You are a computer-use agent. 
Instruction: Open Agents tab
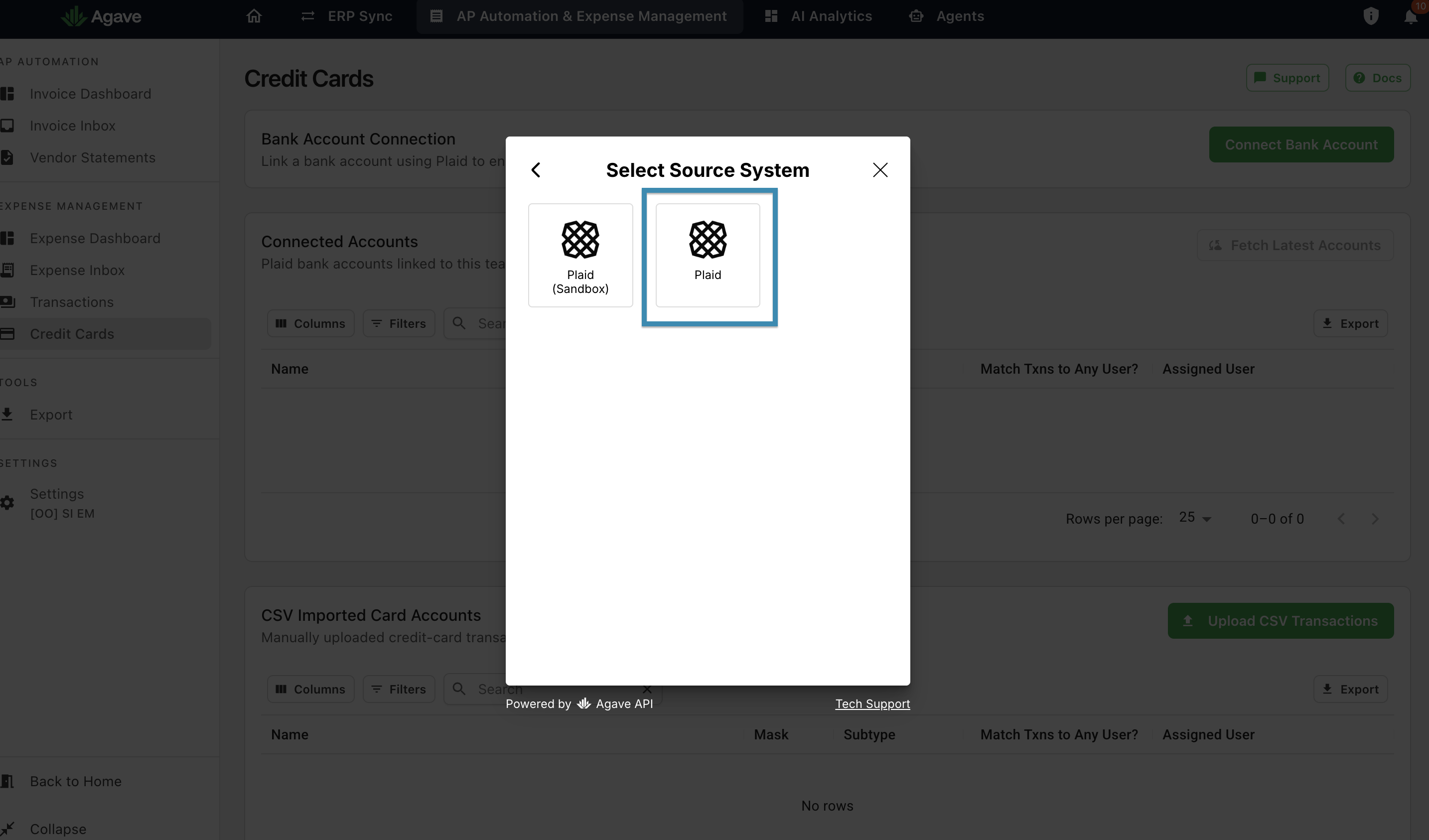click(947, 16)
